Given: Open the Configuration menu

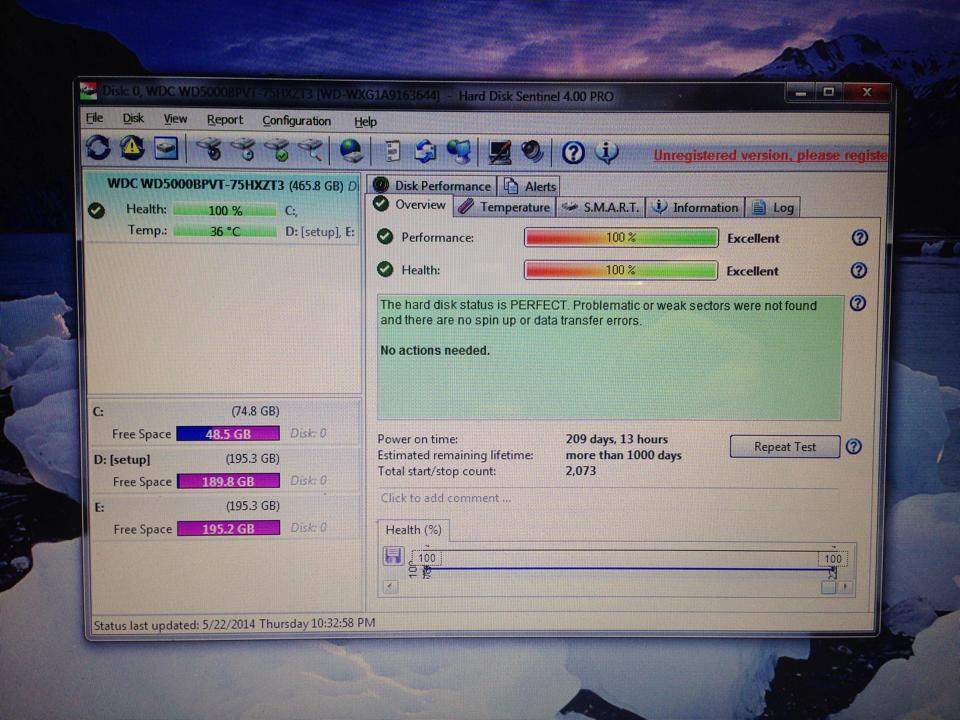Looking at the screenshot, I should (x=296, y=121).
